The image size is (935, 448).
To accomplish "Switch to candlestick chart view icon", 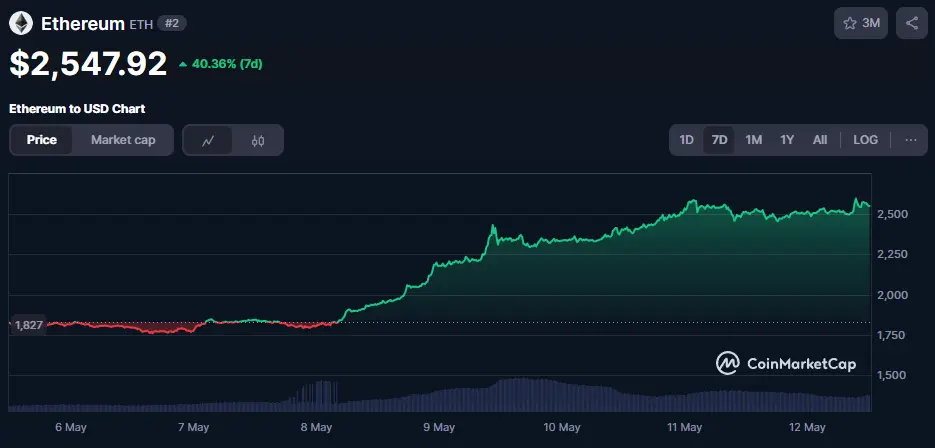I will click(258, 140).
